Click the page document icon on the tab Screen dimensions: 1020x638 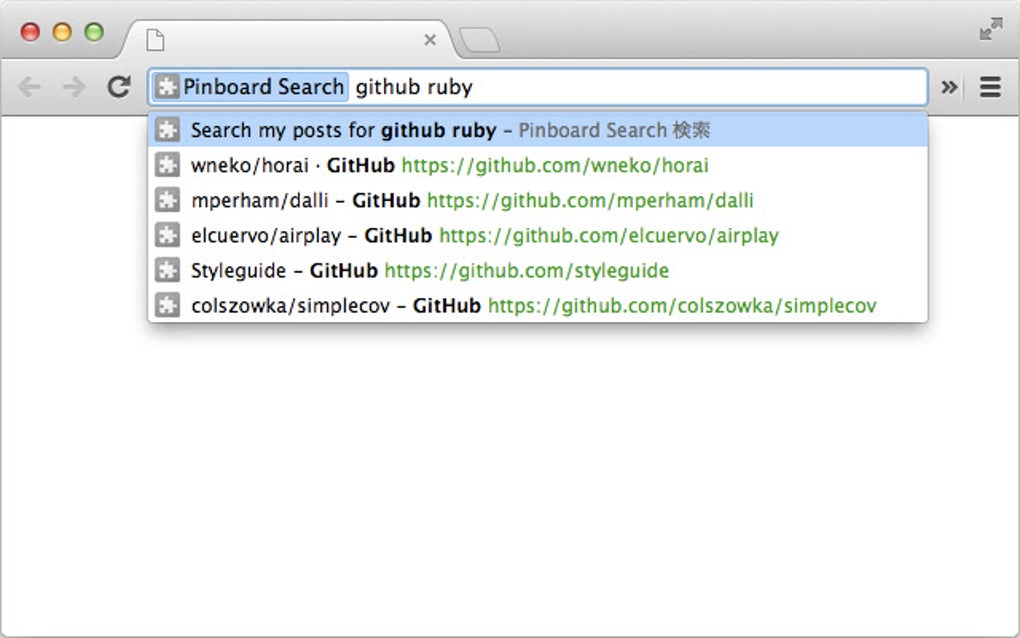[x=154, y=39]
